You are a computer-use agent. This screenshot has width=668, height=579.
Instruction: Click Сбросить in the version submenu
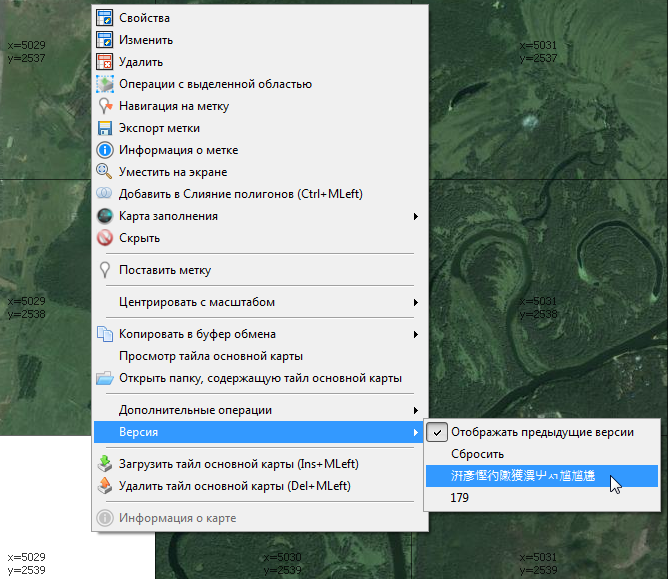477,454
